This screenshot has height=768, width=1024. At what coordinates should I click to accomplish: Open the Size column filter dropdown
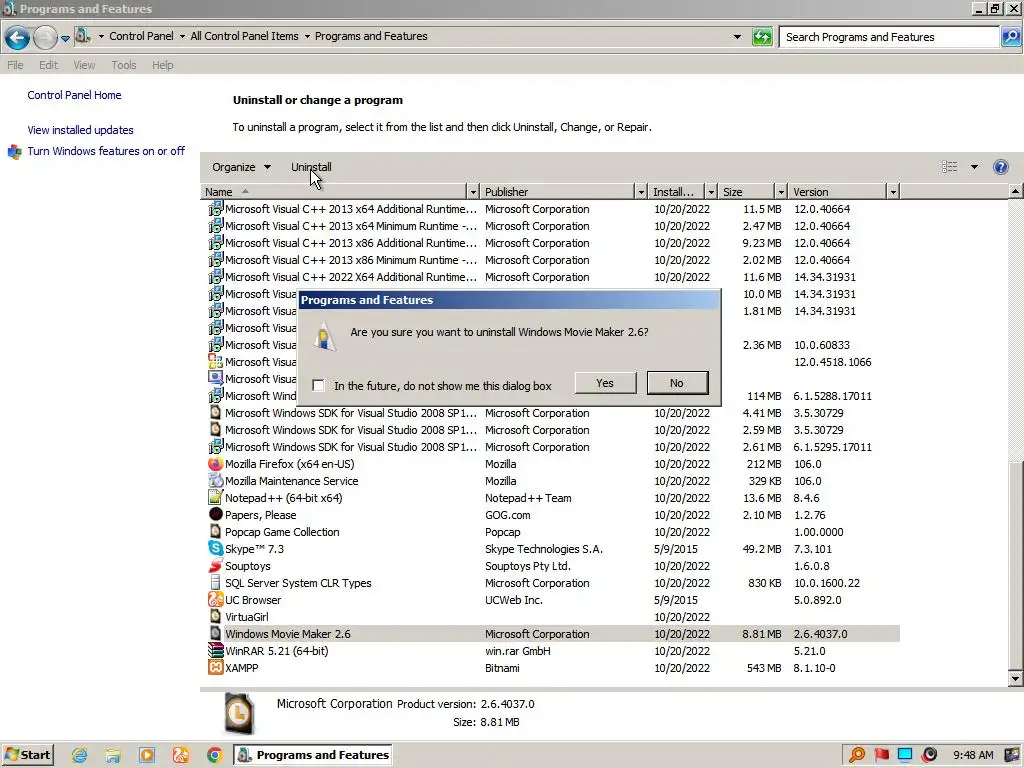coord(780,192)
